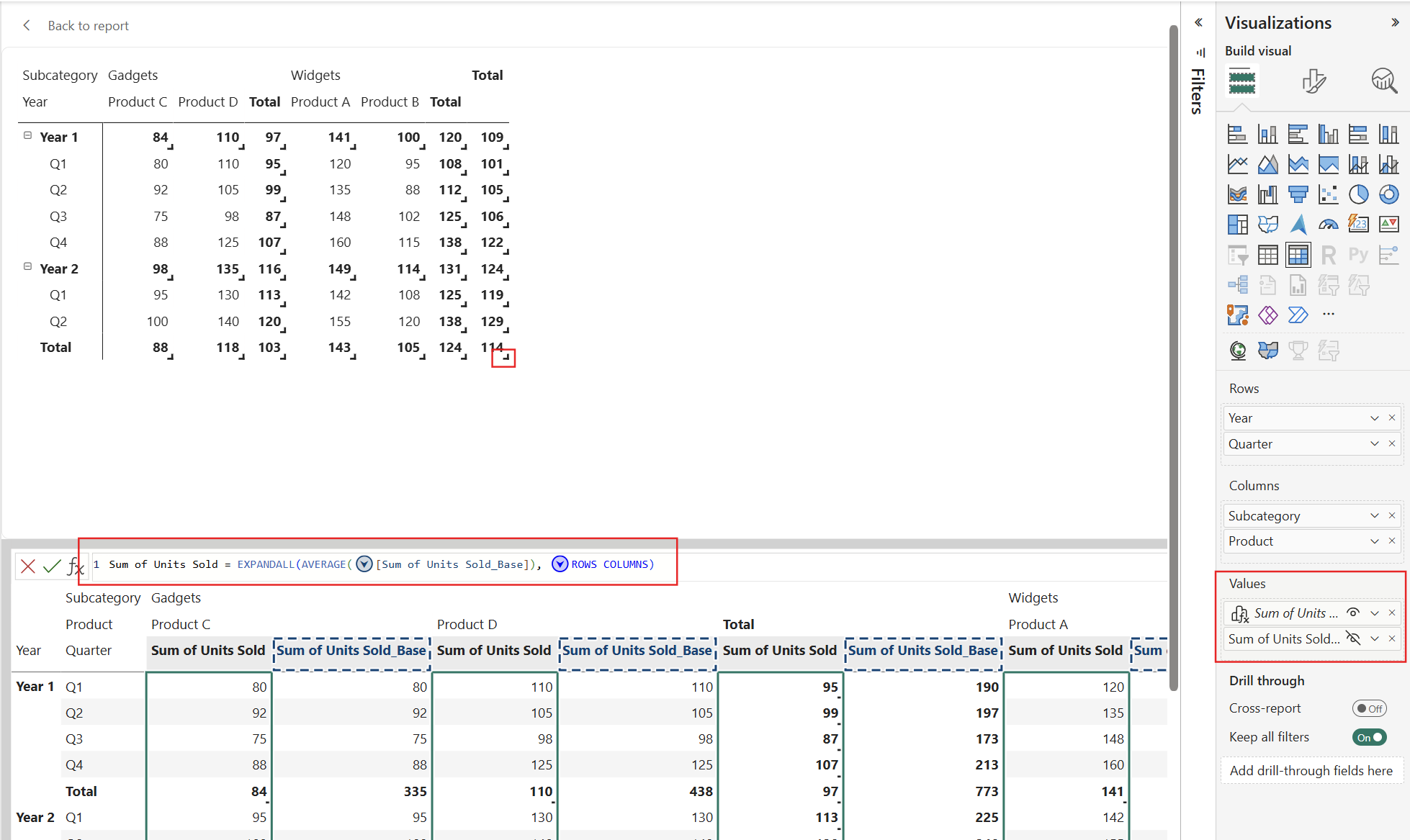Click the Widgets column header in matrix
The image size is (1410, 840).
(315, 76)
